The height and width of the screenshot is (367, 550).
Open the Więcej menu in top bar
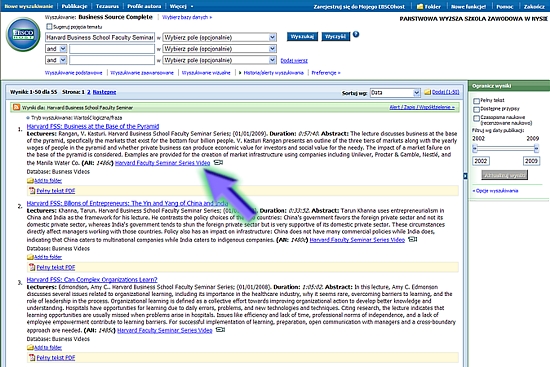coord(181,6)
